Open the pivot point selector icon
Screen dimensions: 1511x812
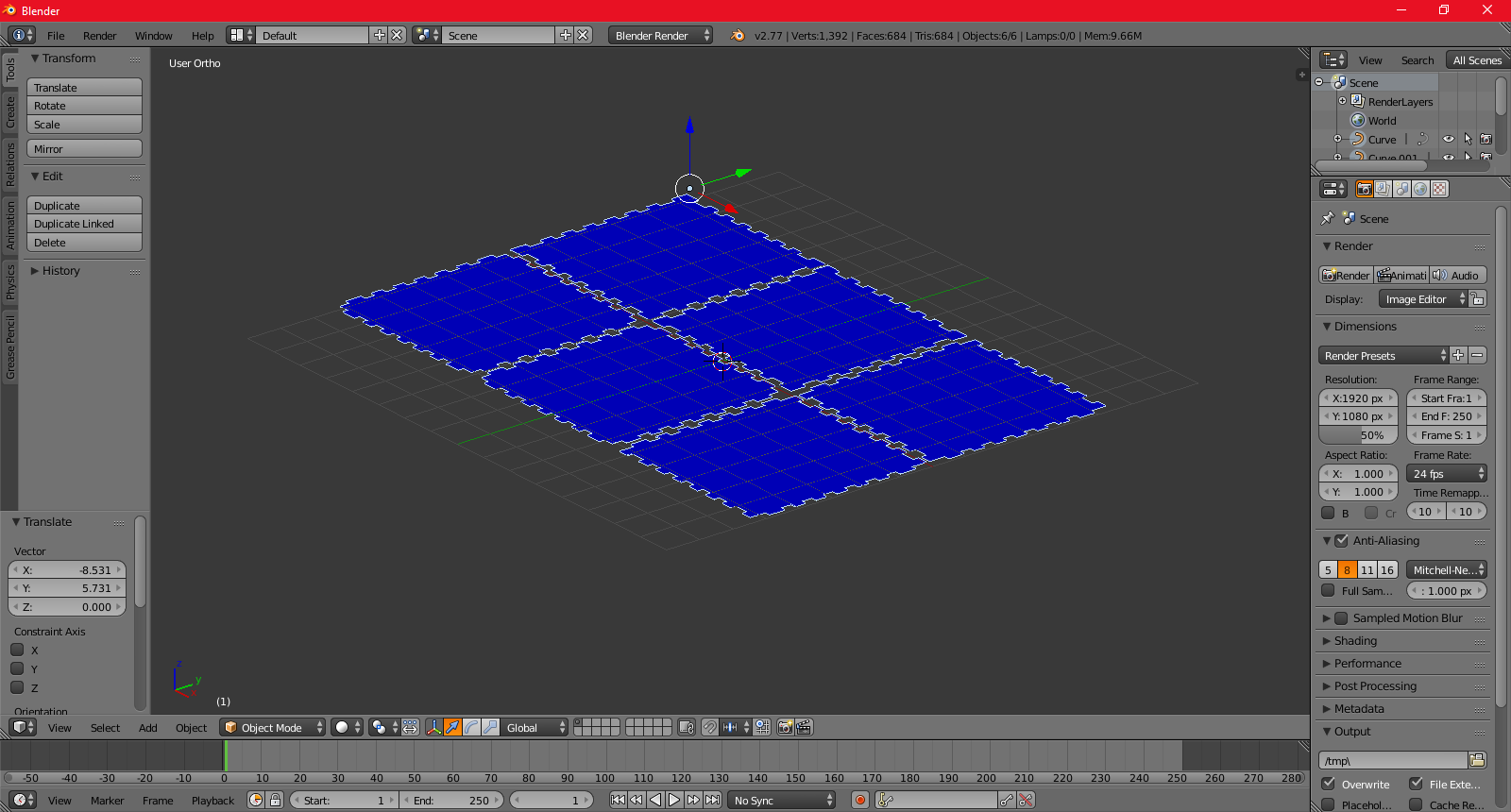(383, 727)
